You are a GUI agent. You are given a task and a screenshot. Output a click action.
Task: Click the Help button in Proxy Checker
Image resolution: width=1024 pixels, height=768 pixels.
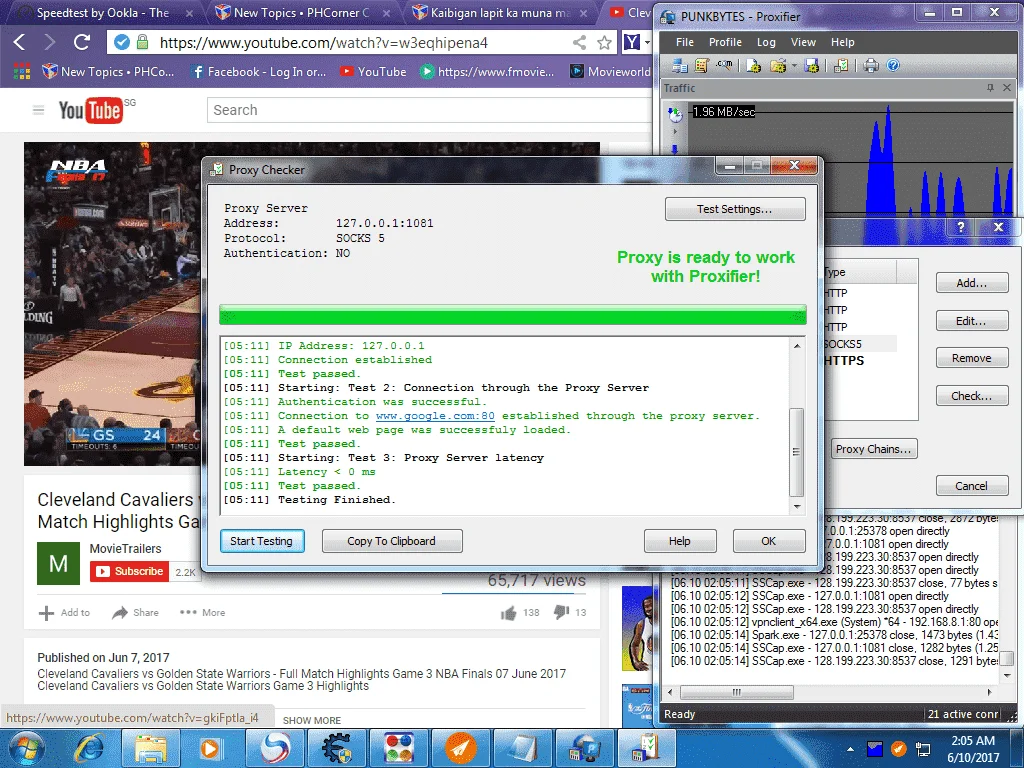tap(680, 541)
